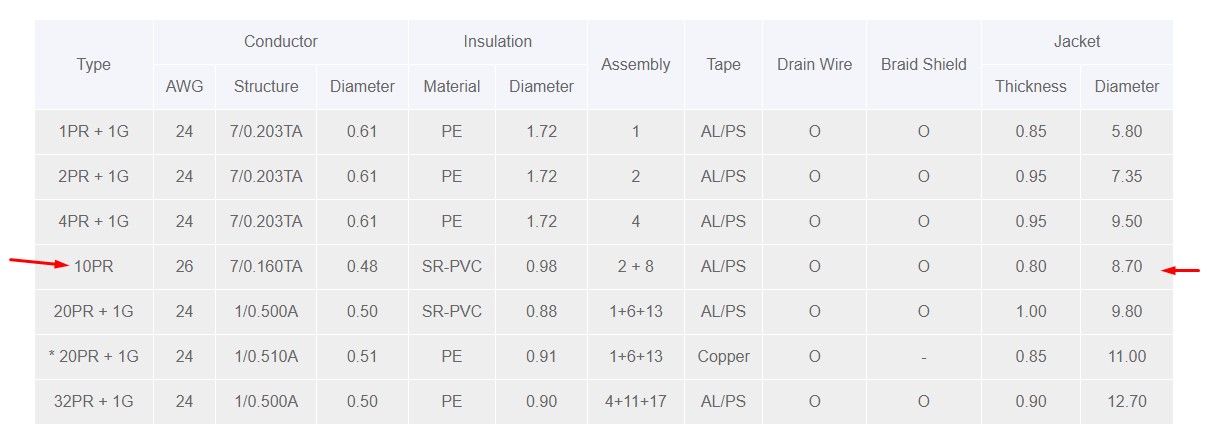This screenshot has width=1210, height=433.
Task: Click the Jacket Thickness subheader
Action: pos(1030,87)
